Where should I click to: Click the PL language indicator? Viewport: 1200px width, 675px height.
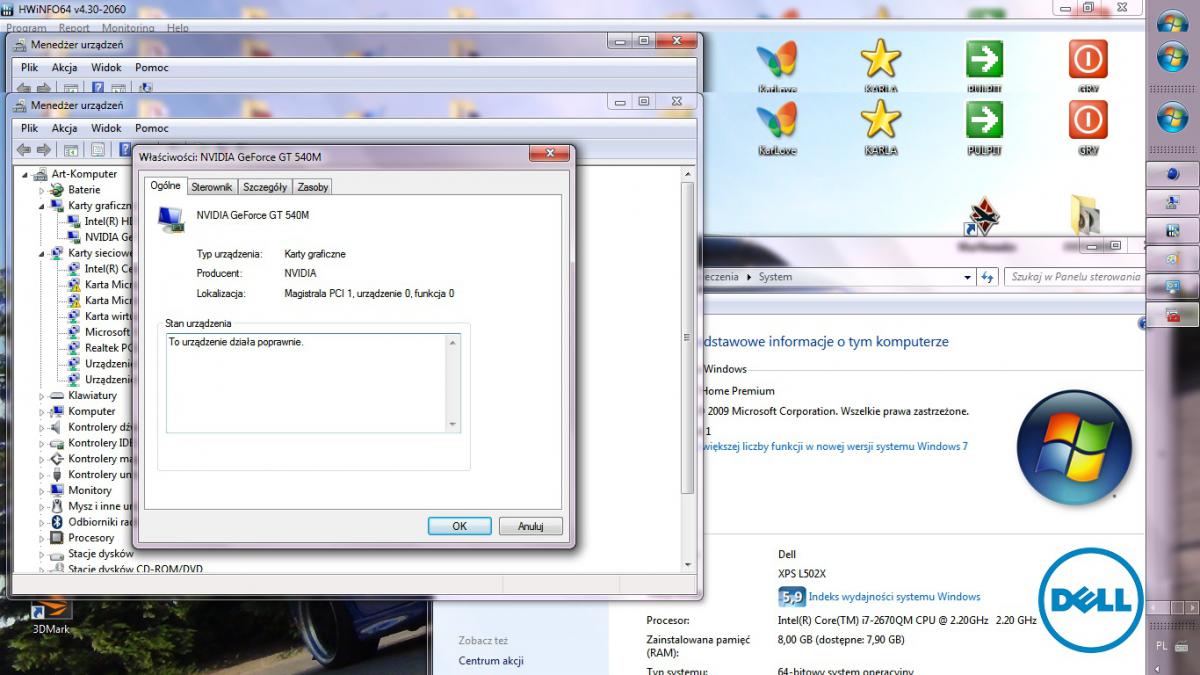click(x=1161, y=646)
